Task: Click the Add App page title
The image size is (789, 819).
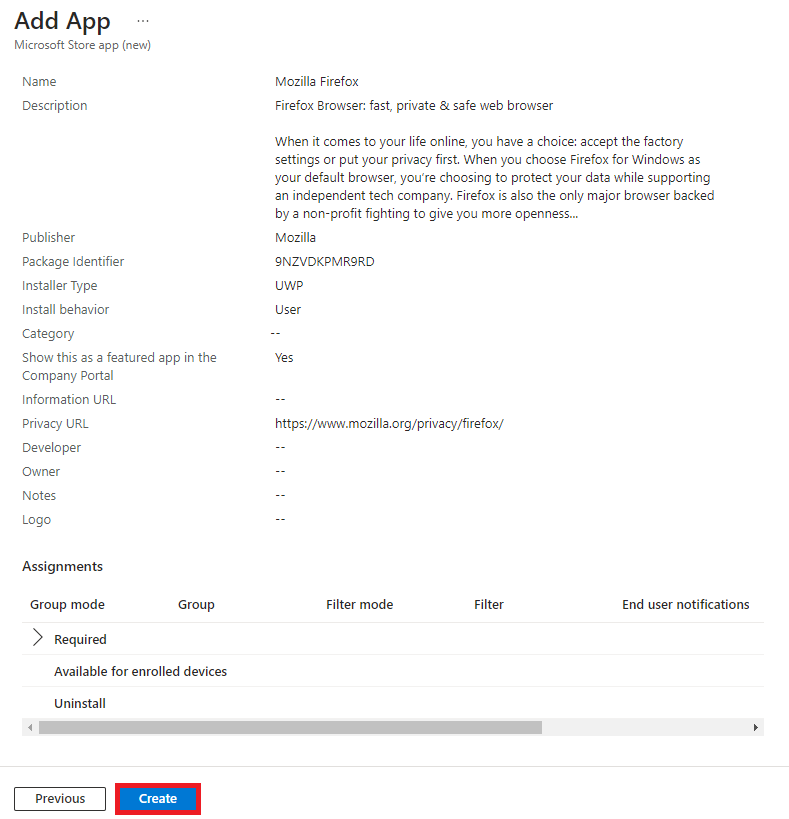Action: point(62,21)
